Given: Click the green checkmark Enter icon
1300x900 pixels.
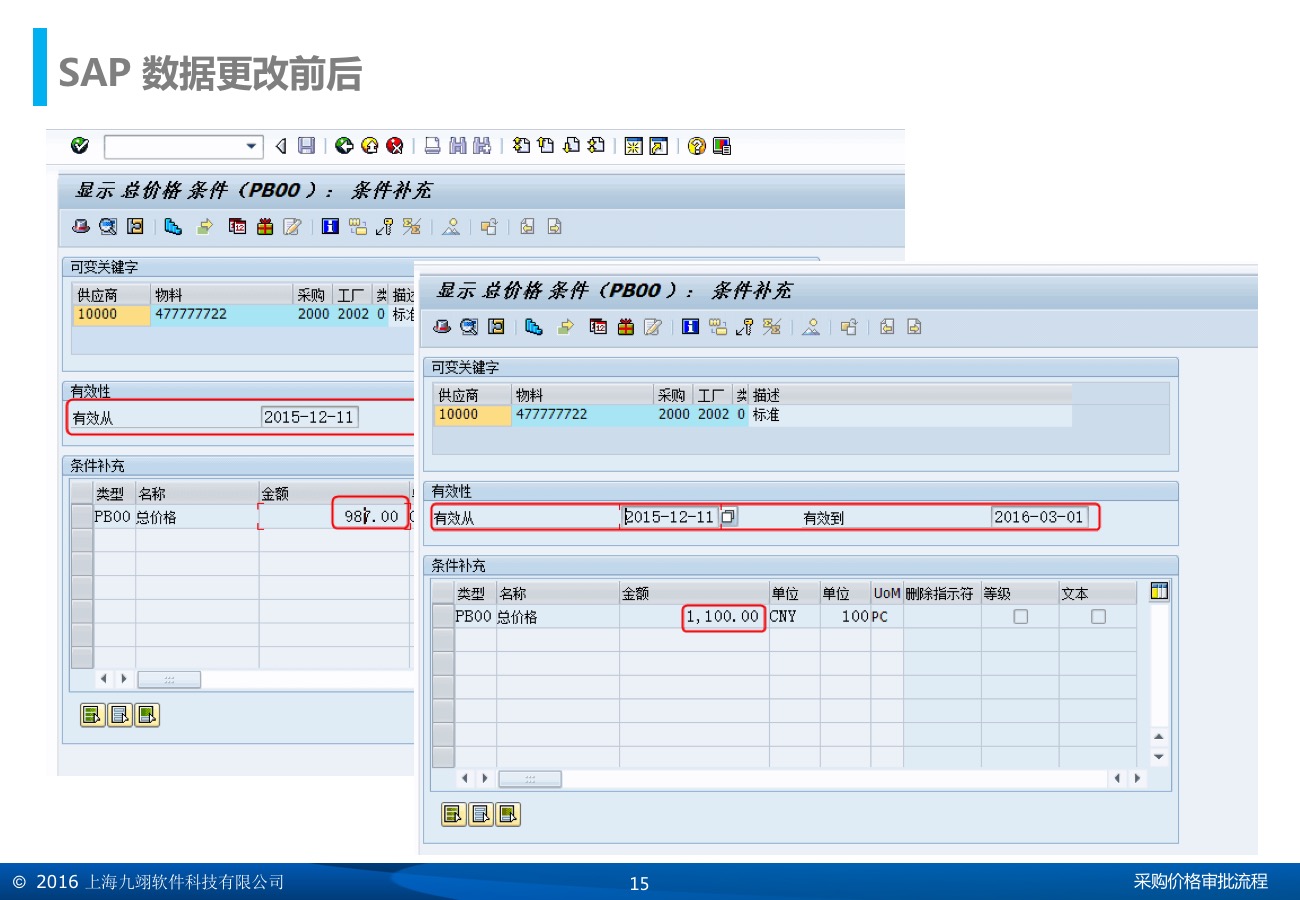Looking at the screenshot, I should (x=80, y=146).
